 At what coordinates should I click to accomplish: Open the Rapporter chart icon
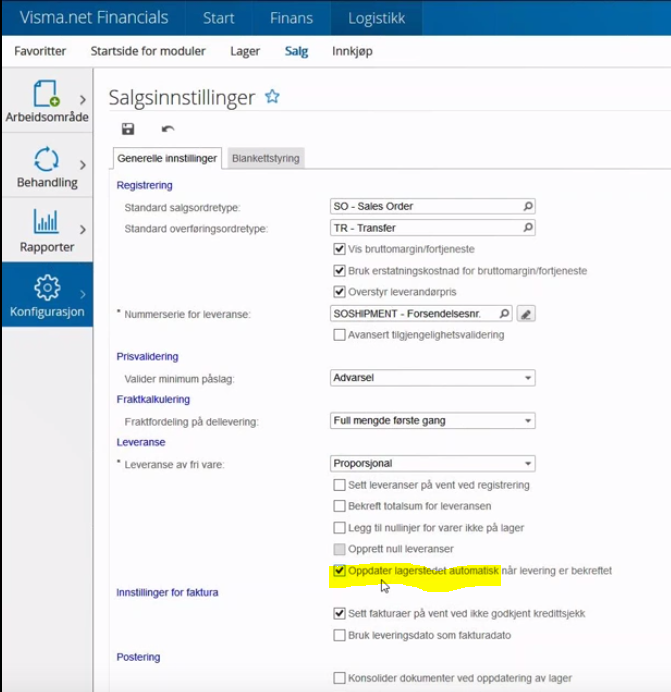(x=46, y=222)
